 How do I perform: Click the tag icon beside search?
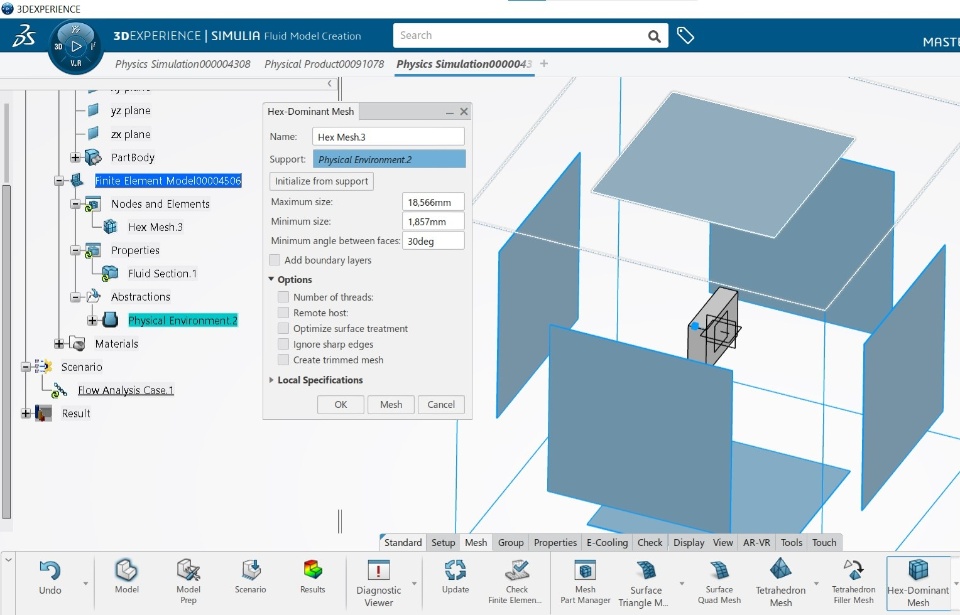point(685,36)
